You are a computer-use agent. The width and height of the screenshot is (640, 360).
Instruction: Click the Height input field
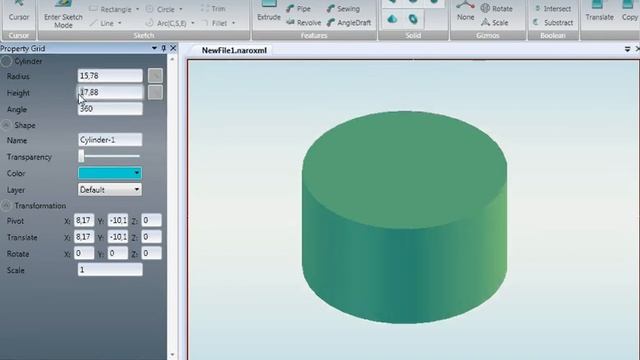pyautogui.click(x=110, y=92)
